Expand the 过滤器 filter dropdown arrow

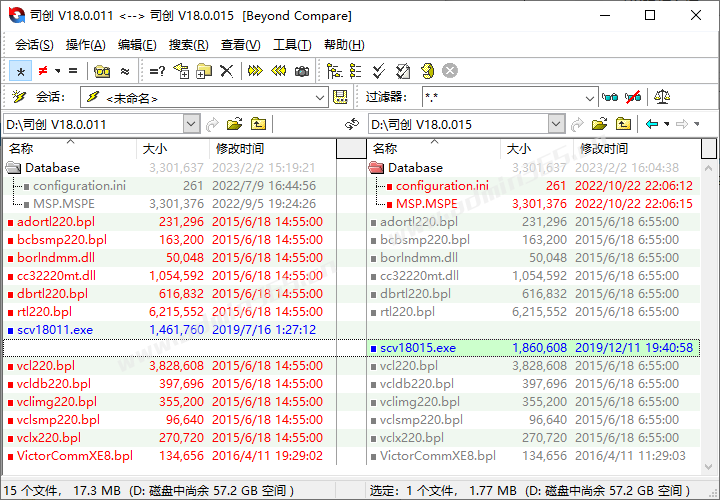point(590,97)
